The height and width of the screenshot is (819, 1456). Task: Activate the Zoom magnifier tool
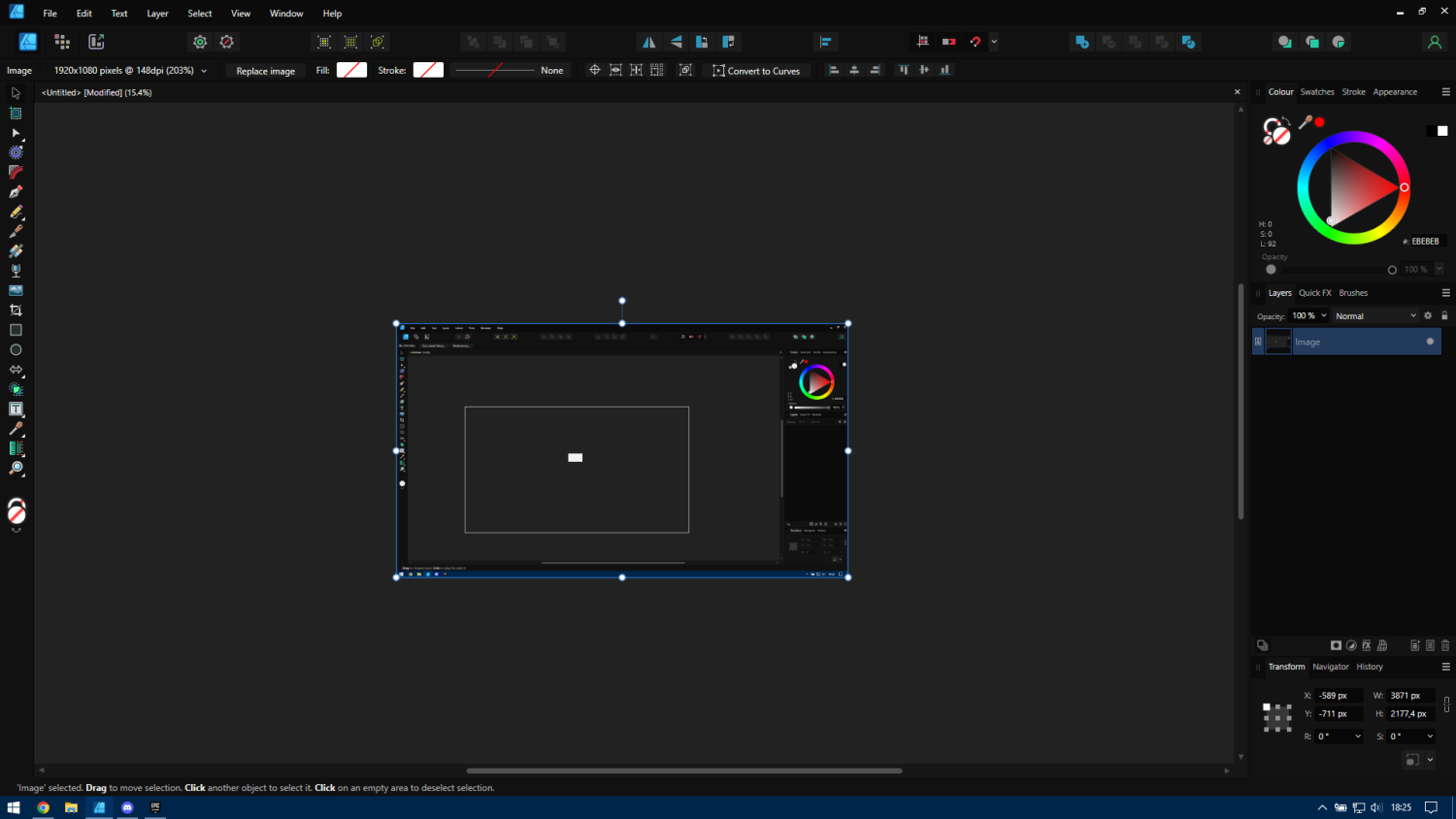[x=16, y=469]
